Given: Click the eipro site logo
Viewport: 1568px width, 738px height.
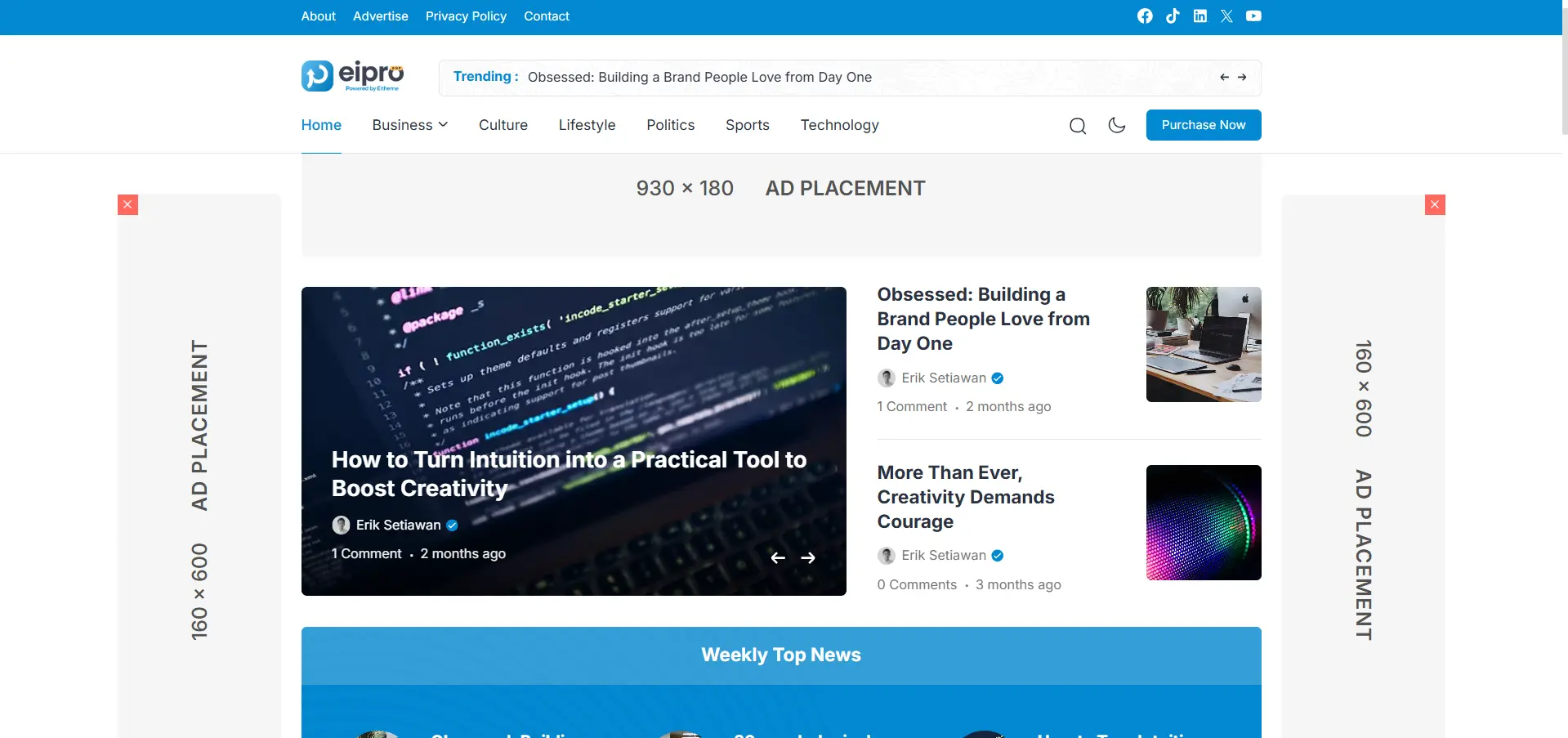Looking at the screenshot, I should pyautogui.click(x=352, y=76).
